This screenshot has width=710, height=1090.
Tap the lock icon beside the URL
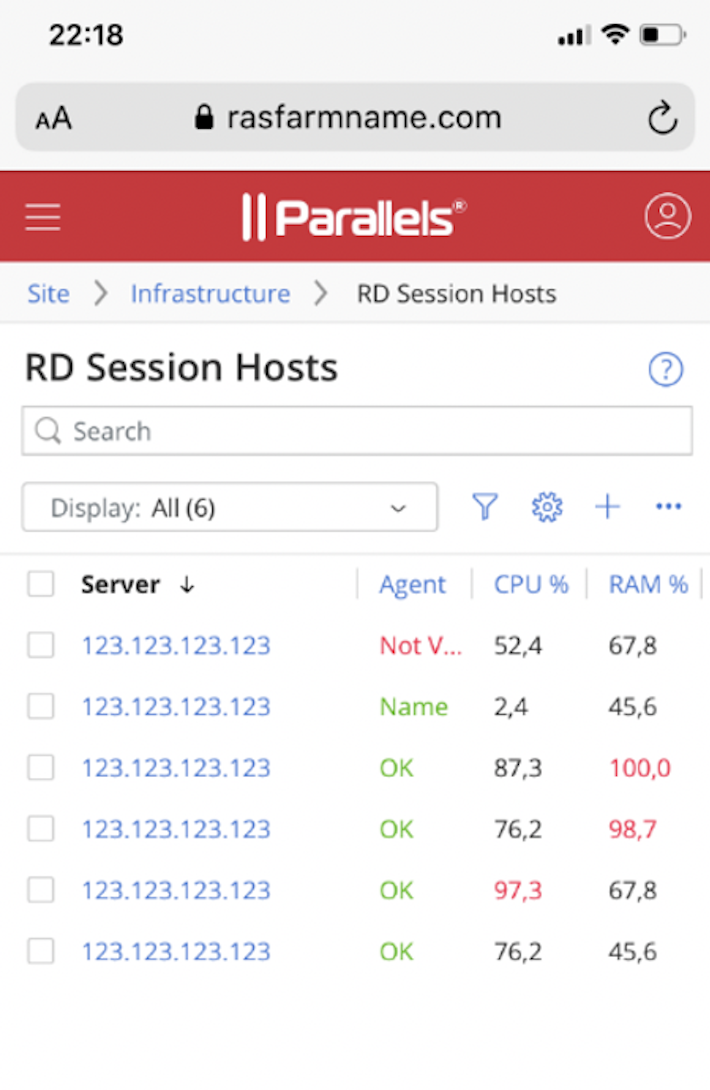[x=204, y=117]
